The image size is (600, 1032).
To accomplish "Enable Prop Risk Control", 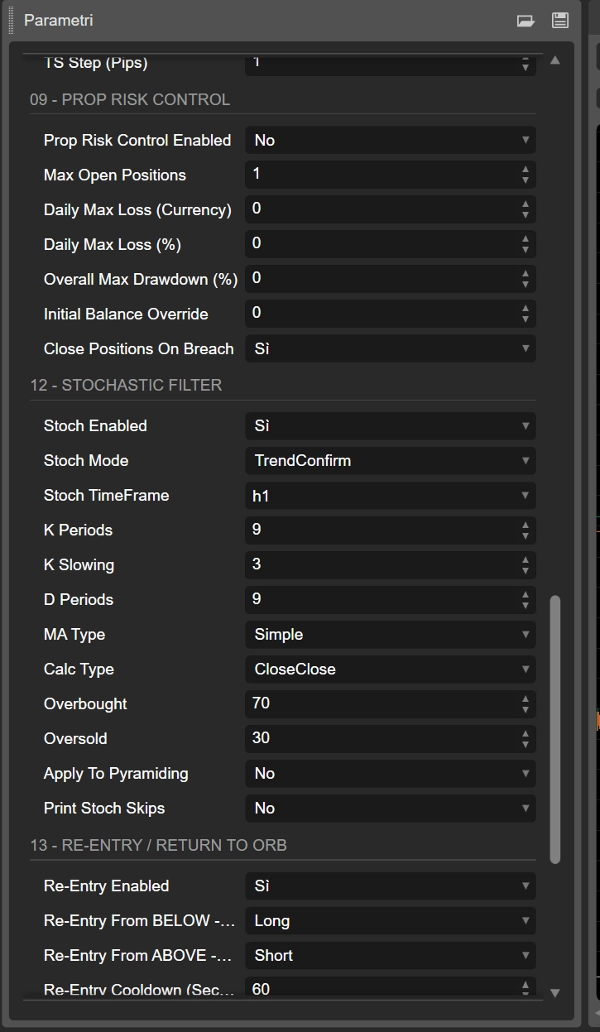I will 390,140.
